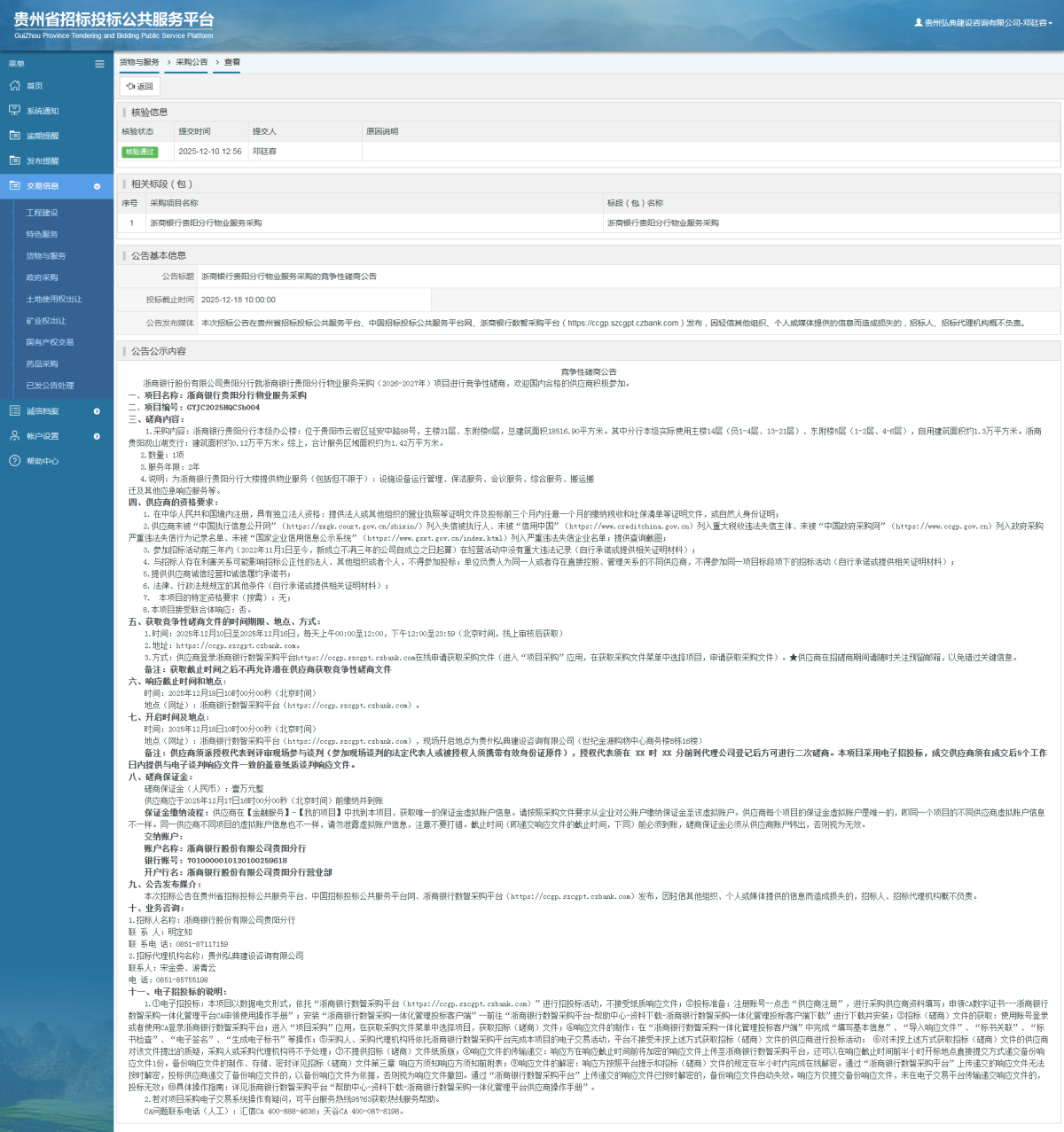The height and width of the screenshot is (1132, 1064).
Task: Click the 系统通知 monitor icon
Action: [14, 111]
